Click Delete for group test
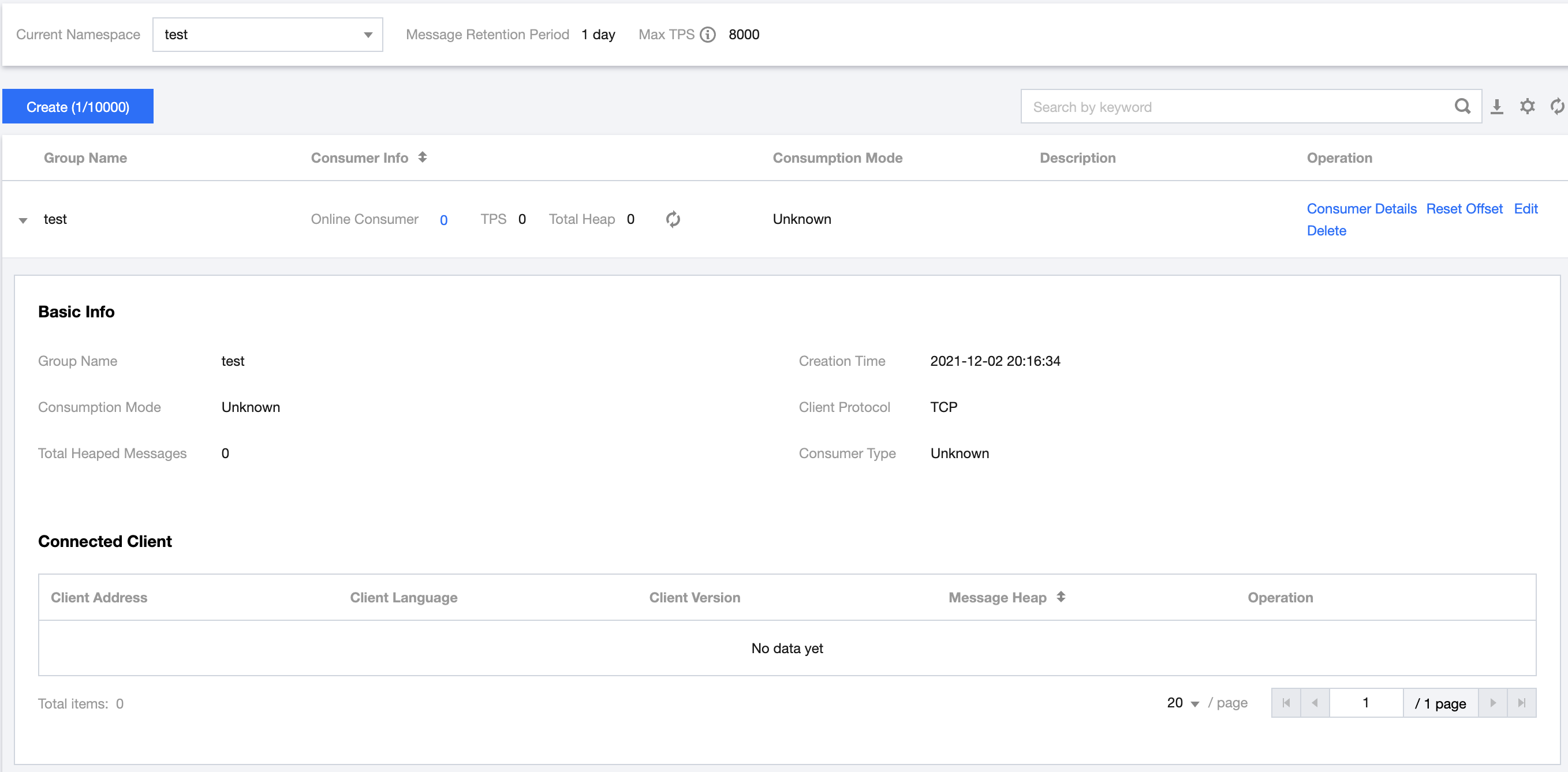 click(1326, 231)
